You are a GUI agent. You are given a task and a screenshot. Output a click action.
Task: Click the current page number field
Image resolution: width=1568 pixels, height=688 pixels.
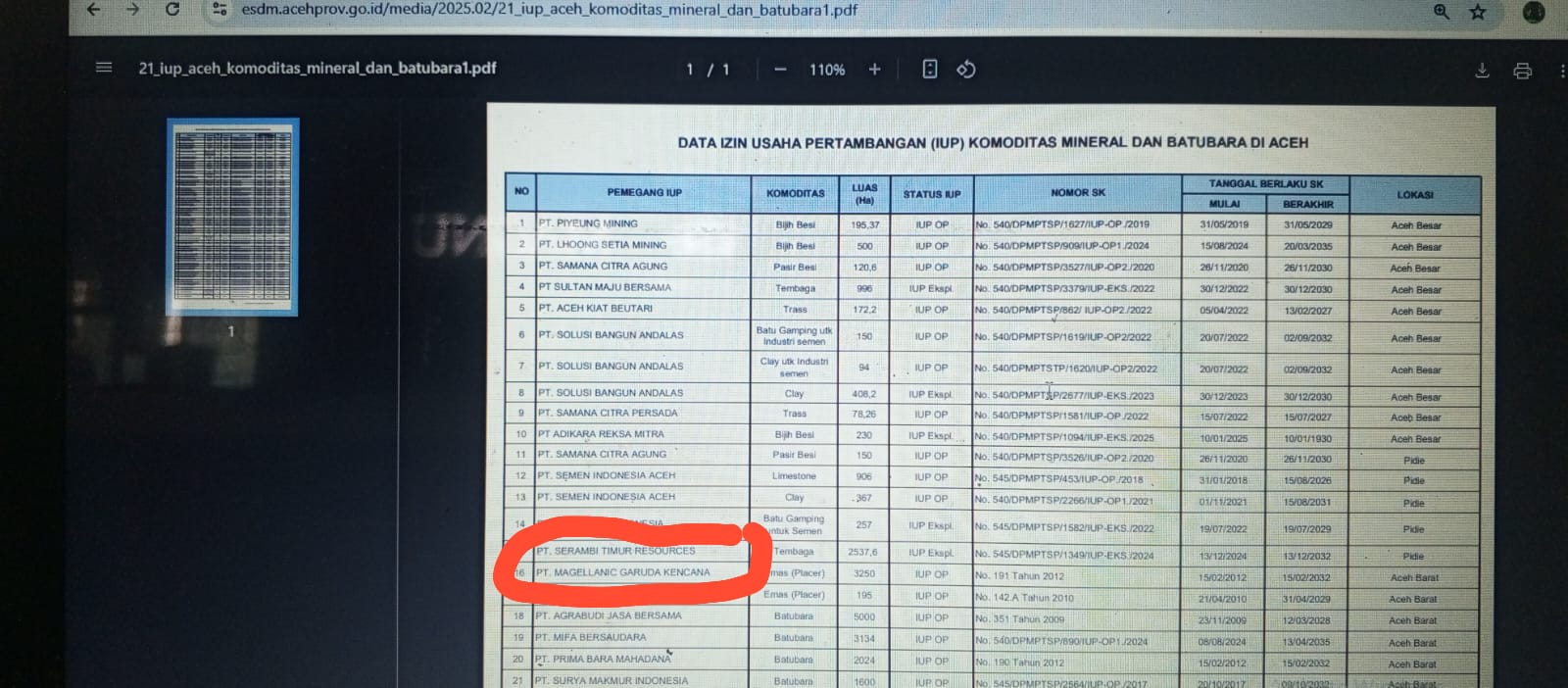pos(690,70)
